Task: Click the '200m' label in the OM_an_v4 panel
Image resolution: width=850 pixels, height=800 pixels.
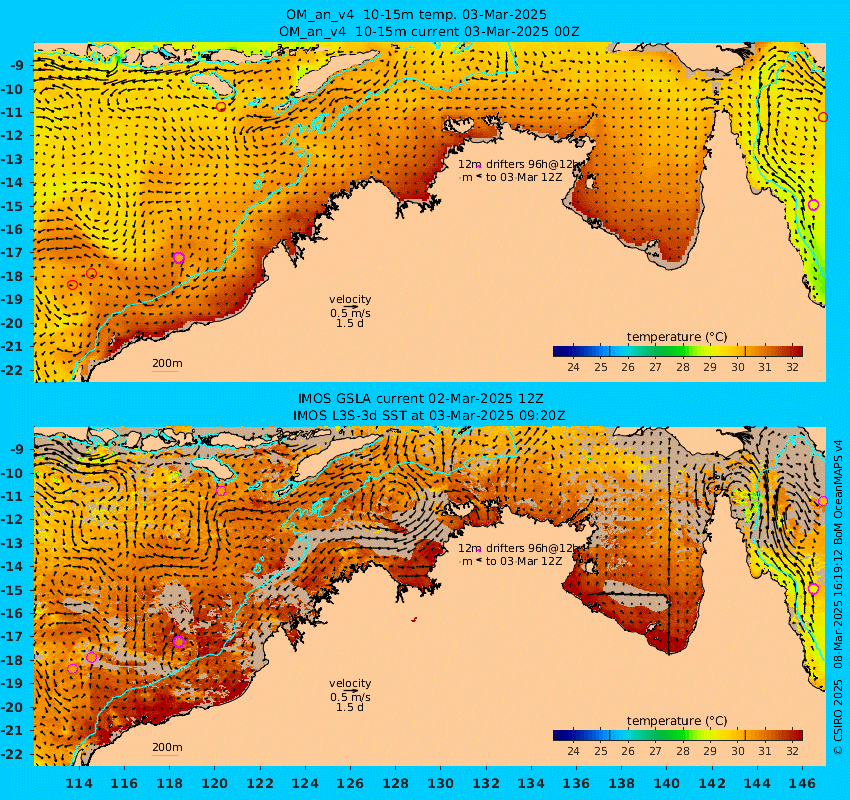Action: click(x=167, y=363)
